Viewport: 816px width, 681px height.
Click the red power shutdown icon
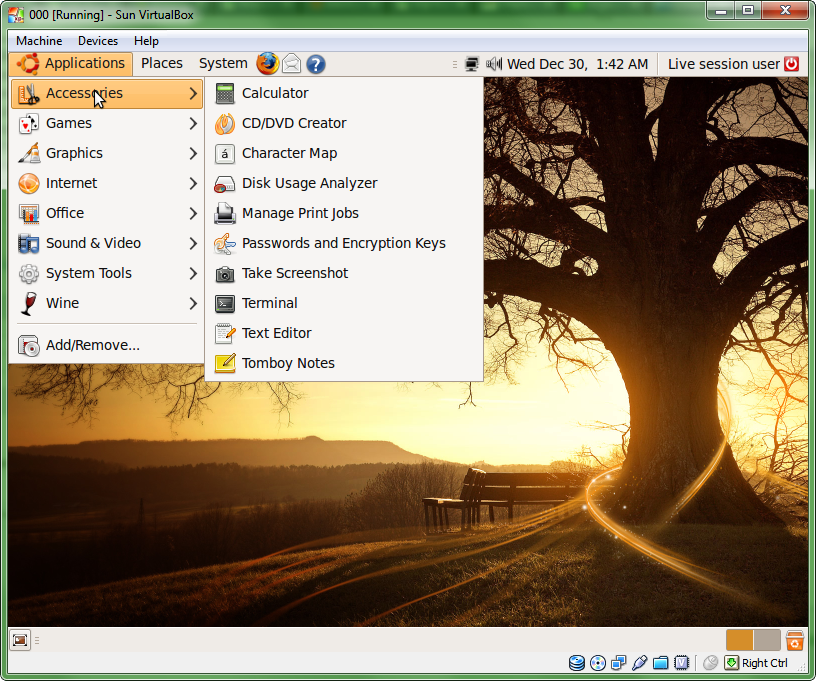click(792, 64)
